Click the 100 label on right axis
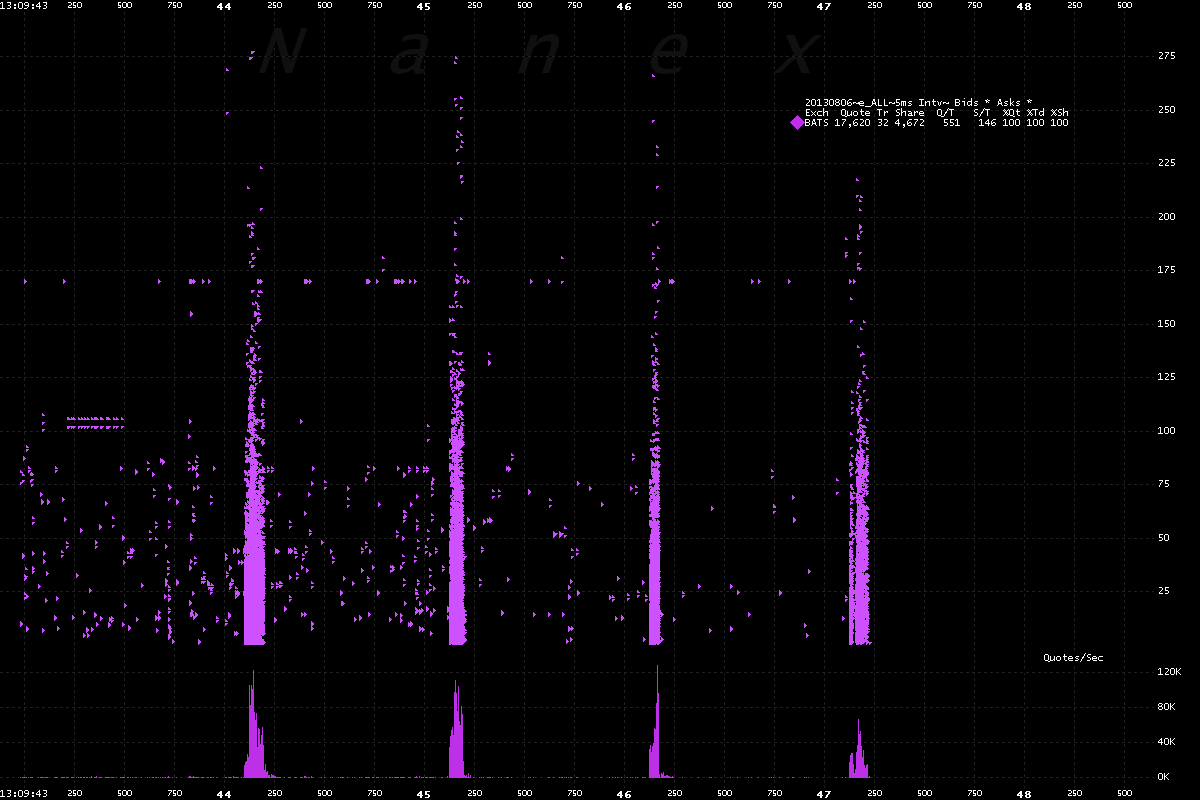Viewport: 1200px width, 800px height. pyautogui.click(x=1165, y=431)
